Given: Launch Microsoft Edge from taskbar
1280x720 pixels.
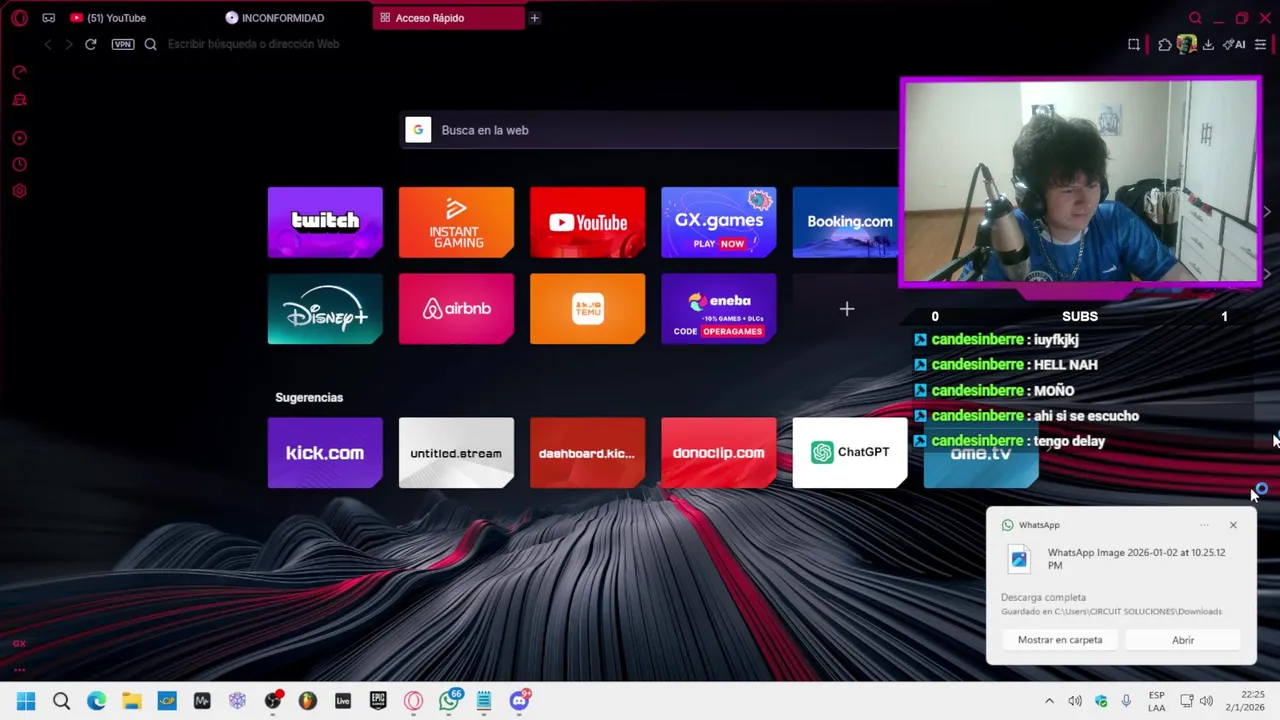Looking at the screenshot, I should click(96, 701).
